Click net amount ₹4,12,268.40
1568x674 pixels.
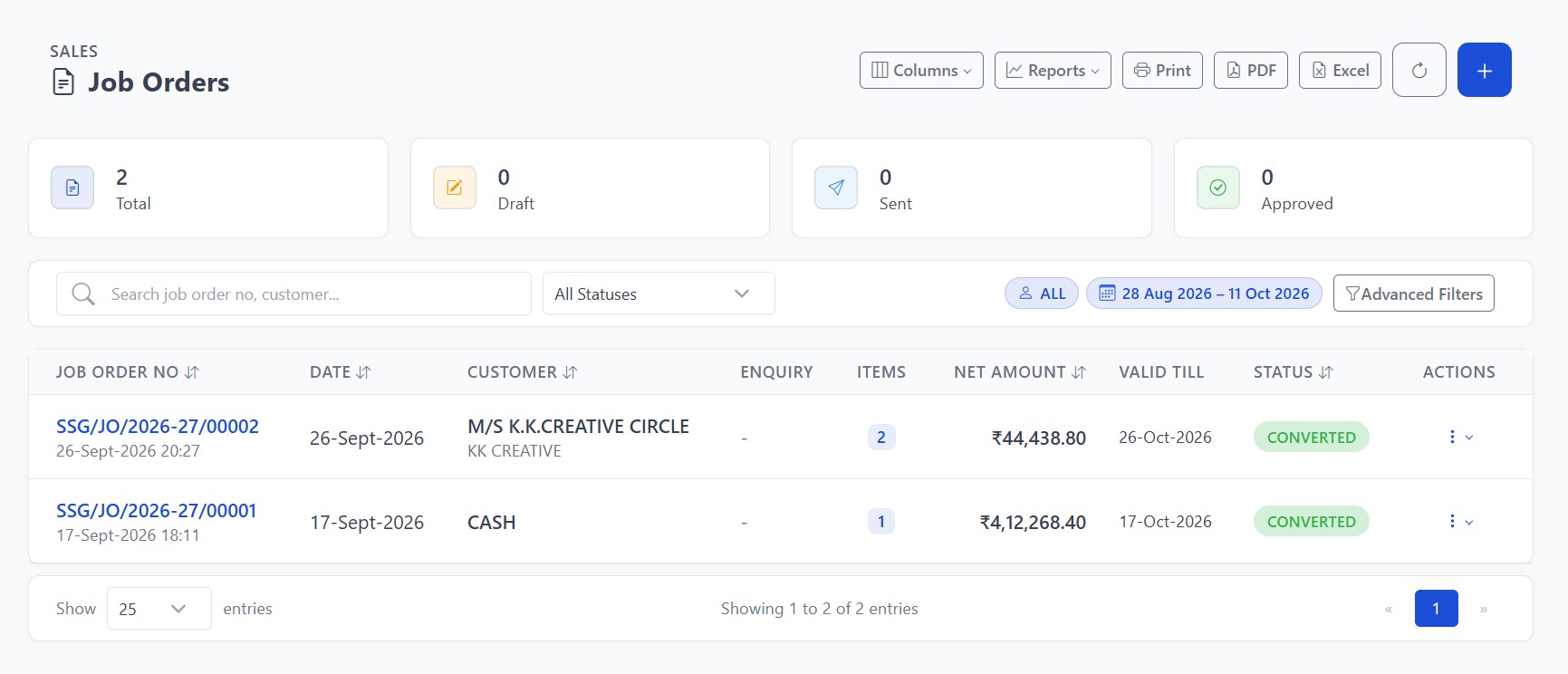click(1033, 523)
